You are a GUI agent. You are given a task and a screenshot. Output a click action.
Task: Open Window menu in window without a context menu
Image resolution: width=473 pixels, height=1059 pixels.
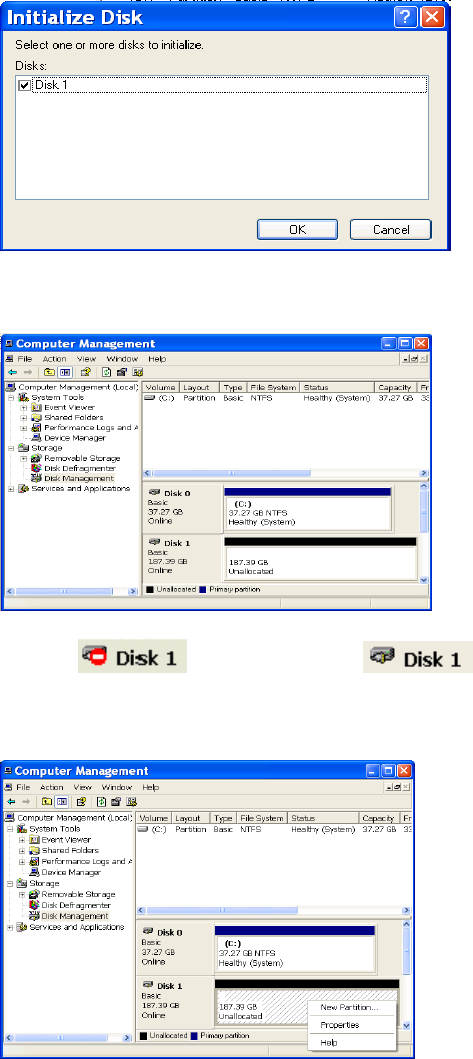point(122,359)
